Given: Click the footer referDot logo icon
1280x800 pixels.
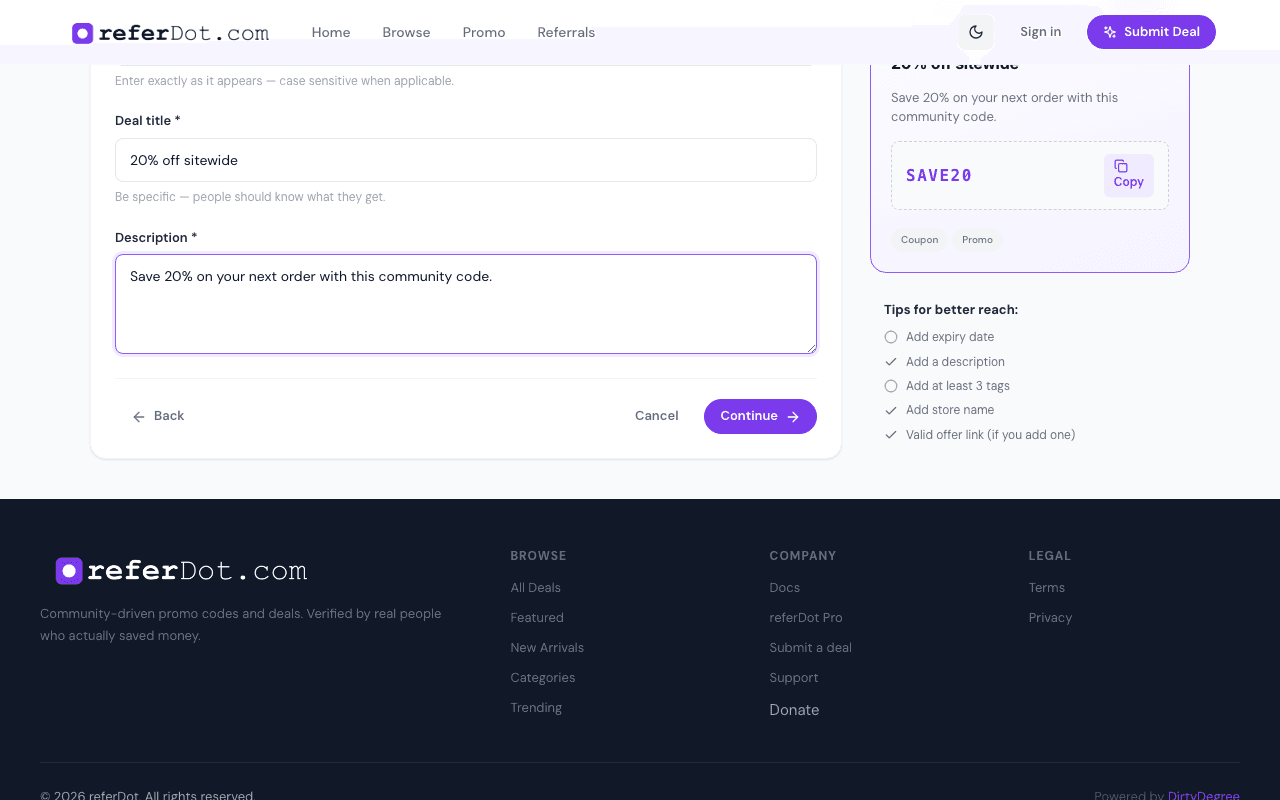Looking at the screenshot, I should [69, 571].
